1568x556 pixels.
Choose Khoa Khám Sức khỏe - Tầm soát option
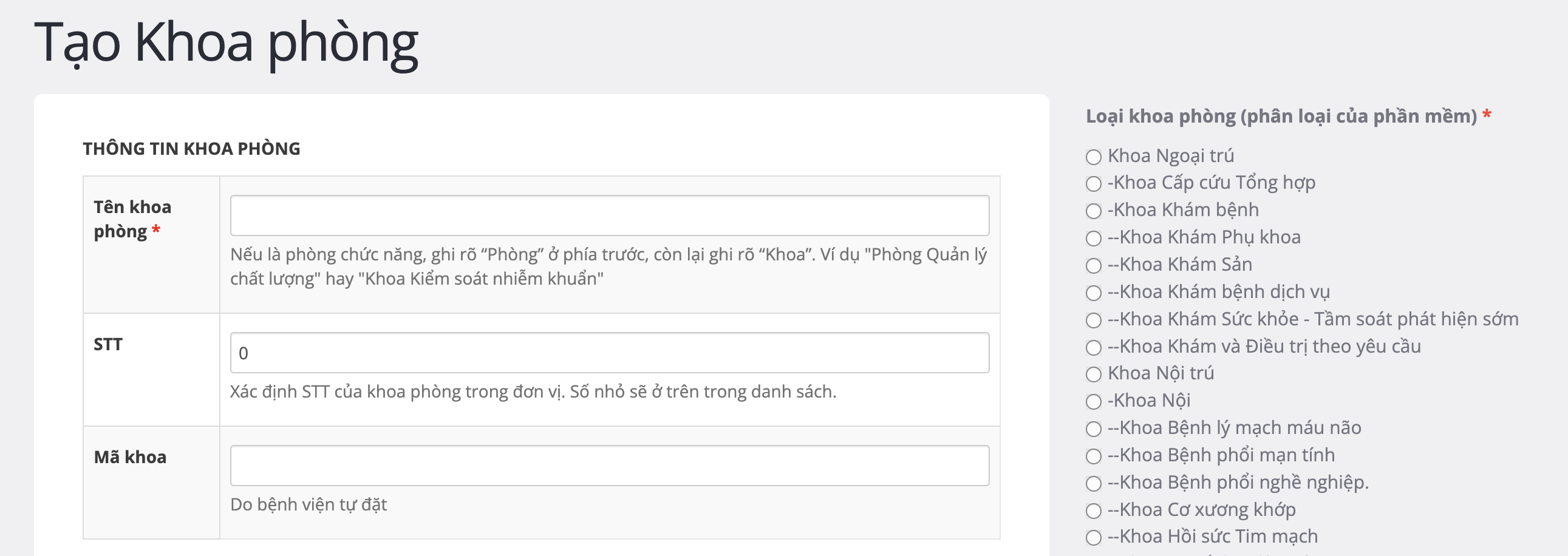1094,320
